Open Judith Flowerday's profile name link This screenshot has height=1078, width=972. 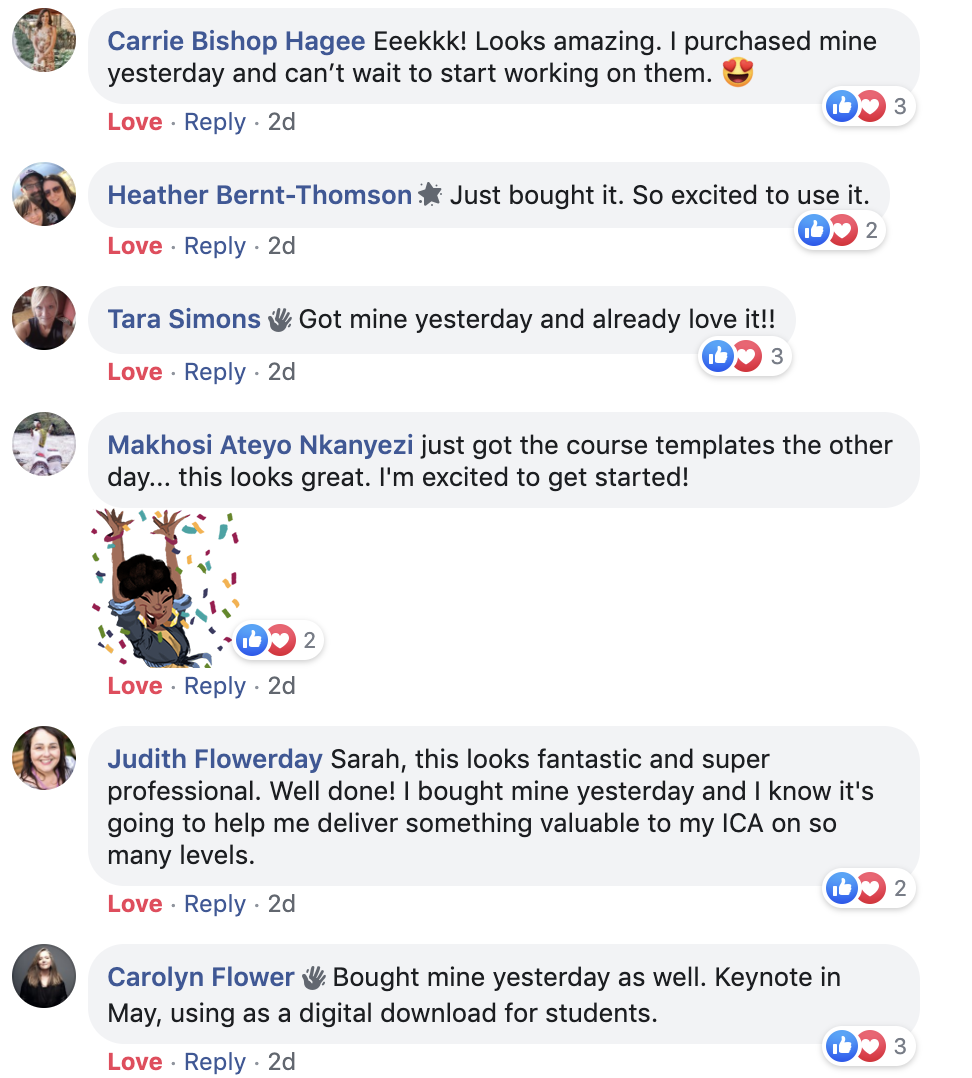pos(215,759)
